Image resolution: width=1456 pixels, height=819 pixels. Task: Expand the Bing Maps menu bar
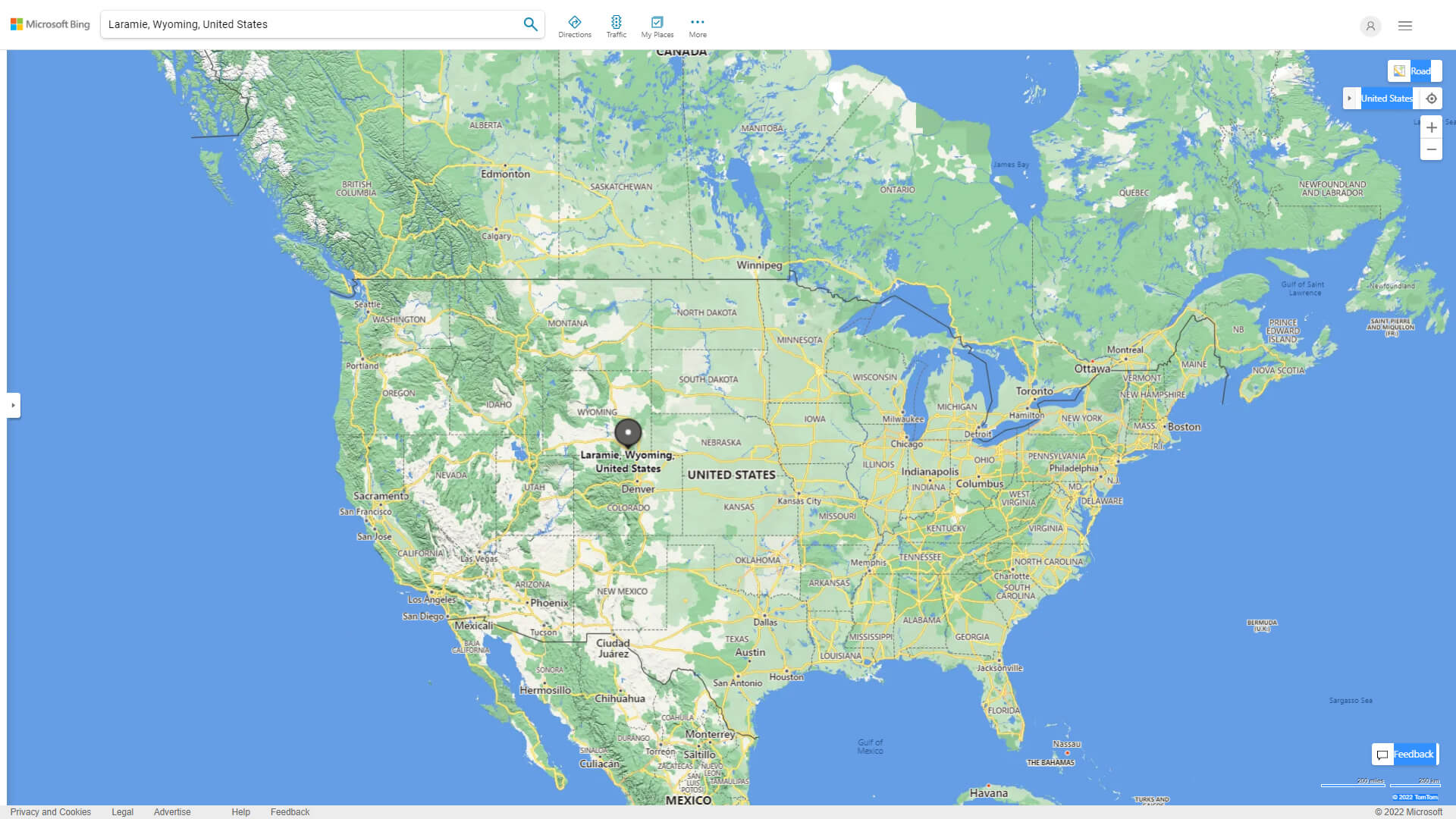[x=1405, y=25]
